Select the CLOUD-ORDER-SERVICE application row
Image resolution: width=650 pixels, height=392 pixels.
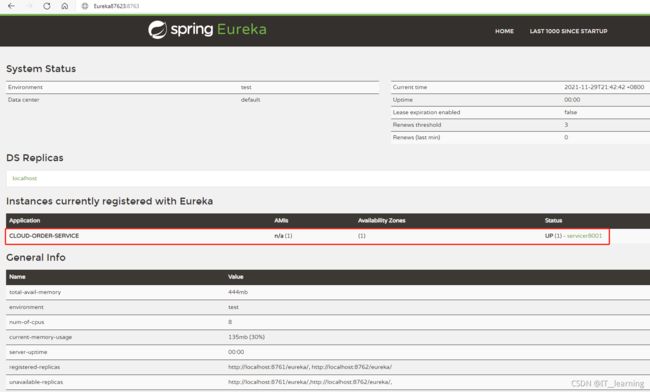pyautogui.click(x=307, y=236)
